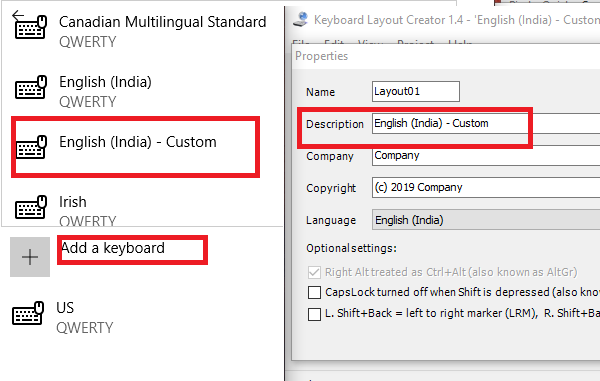Click the Keyboard Layout Creator title bar icon
This screenshot has width=600, height=381.
coord(300,19)
